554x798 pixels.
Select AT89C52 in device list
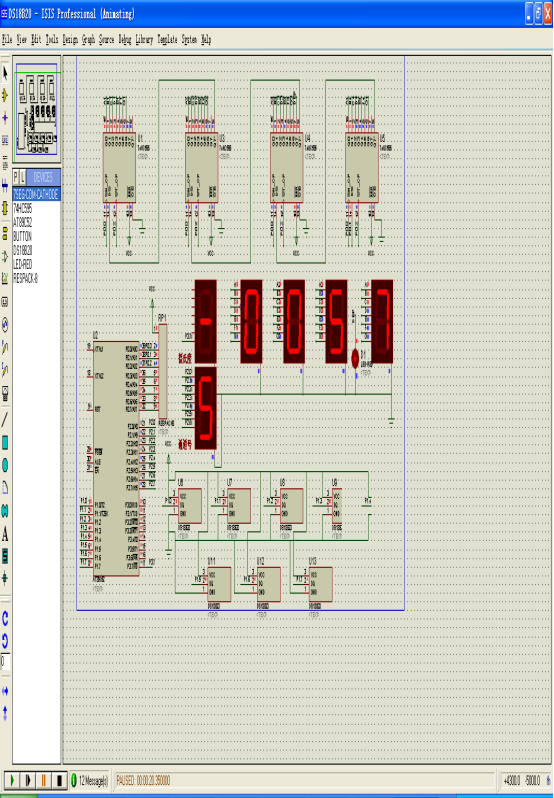(36, 222)
